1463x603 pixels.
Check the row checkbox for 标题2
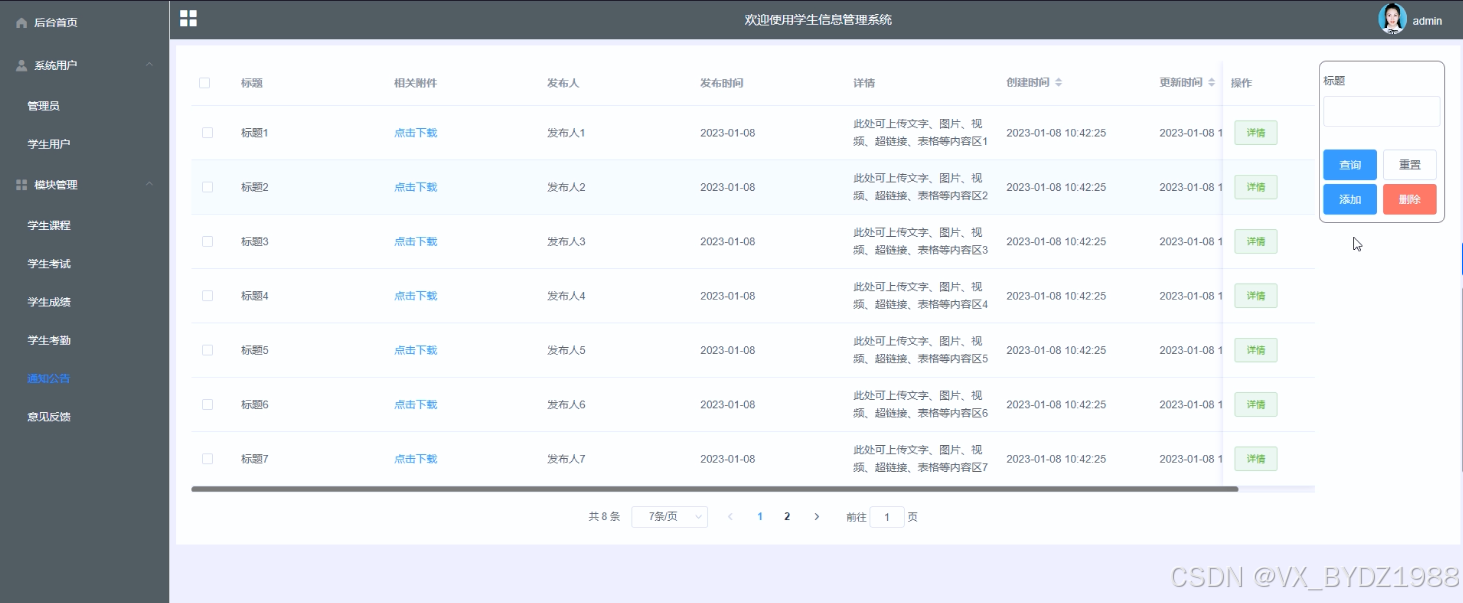[x=207, y=187]
